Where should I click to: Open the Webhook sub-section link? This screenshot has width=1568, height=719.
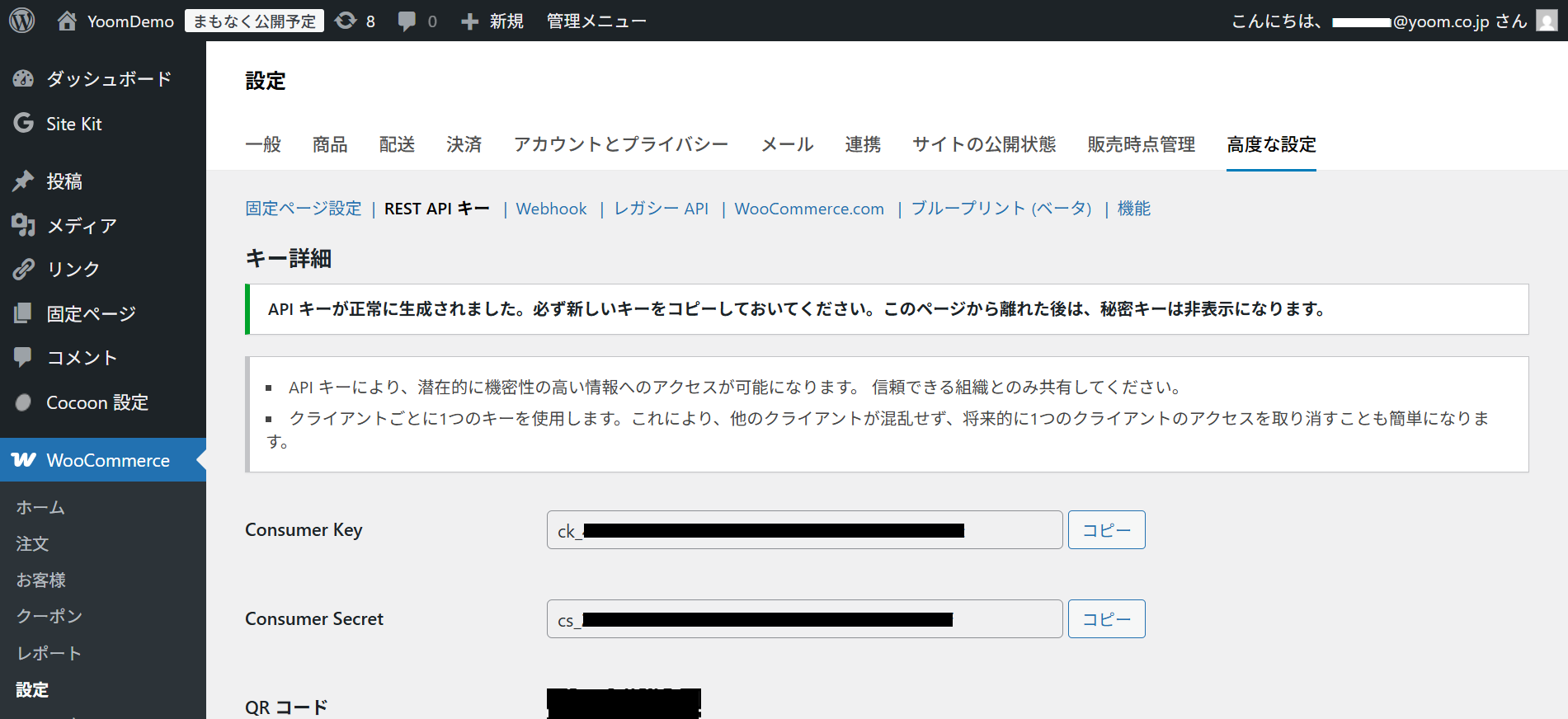(551, 209)
